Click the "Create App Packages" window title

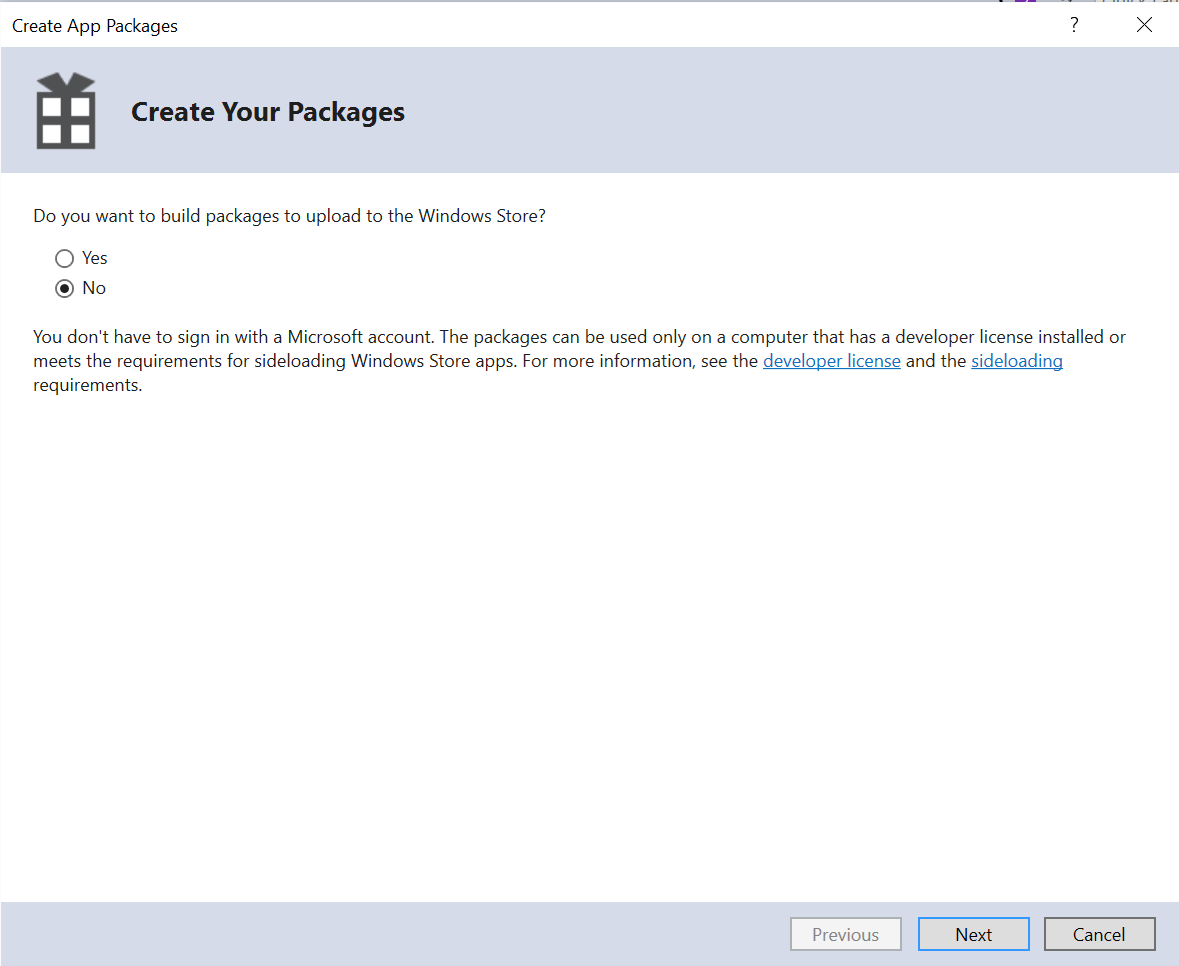click(95, 26)
